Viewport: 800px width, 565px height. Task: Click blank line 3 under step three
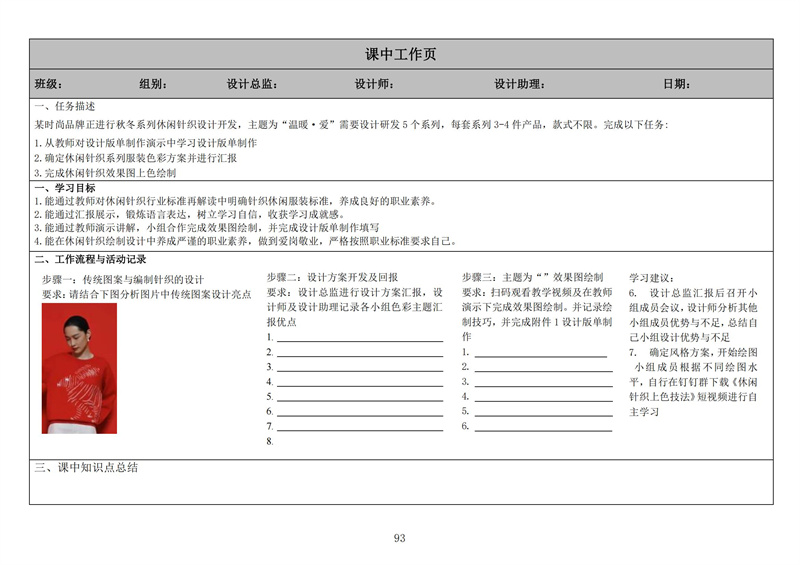[543, 384]
